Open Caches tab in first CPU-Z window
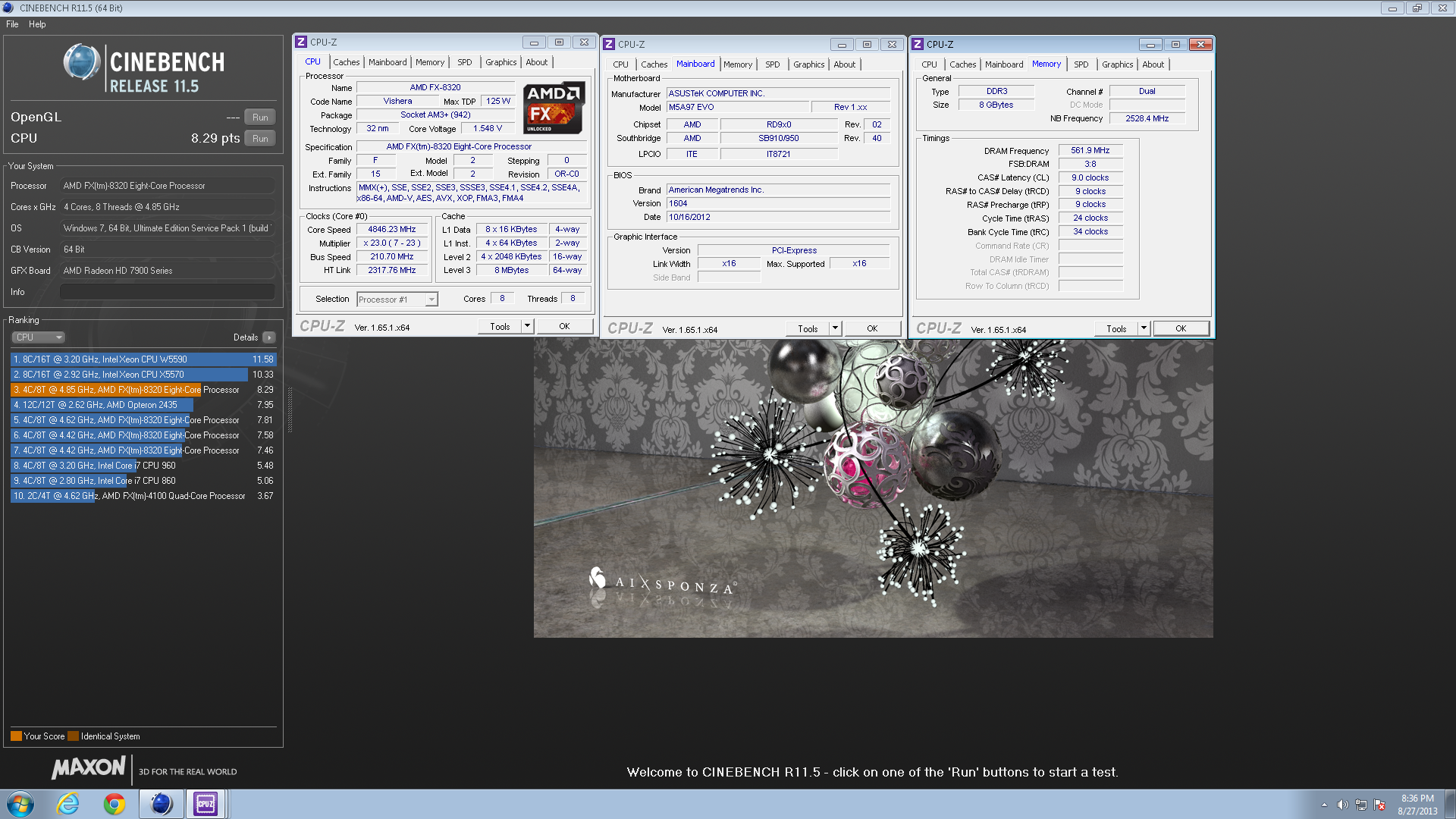This screenshot has width=1456, height=819. pyautogui.click(x=346, y=62)
